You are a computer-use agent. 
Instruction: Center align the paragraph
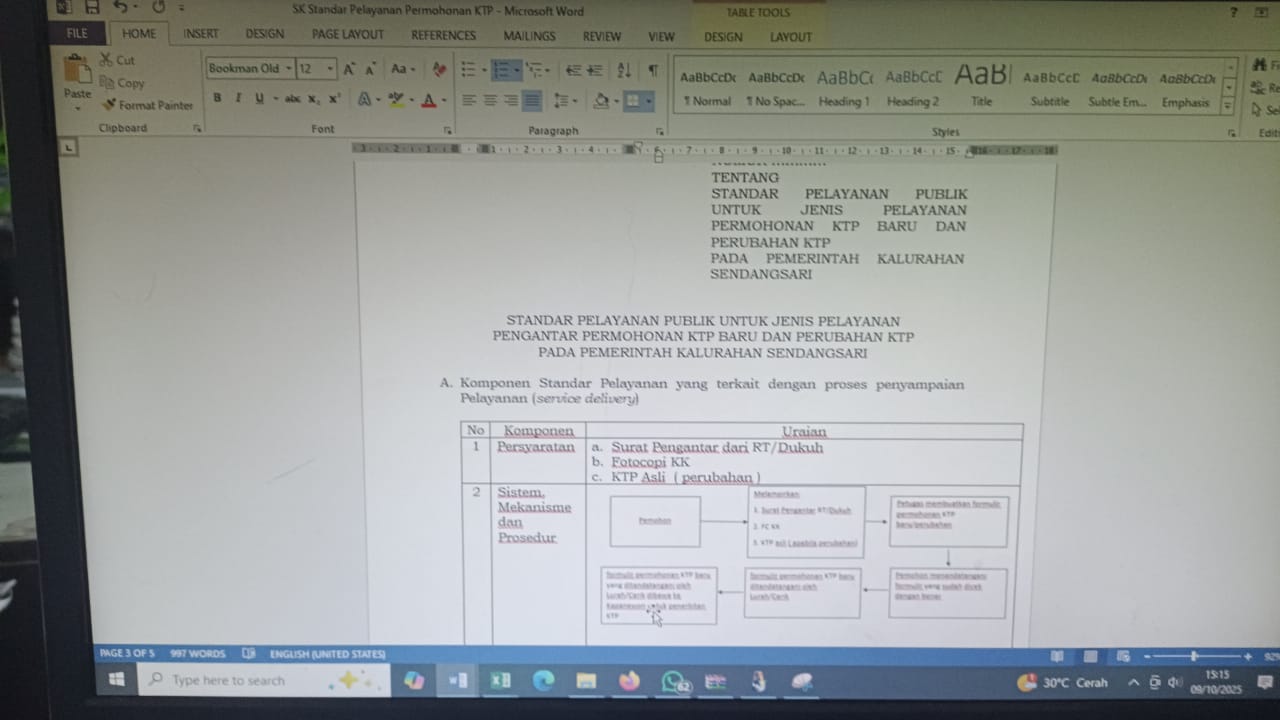(490, 100)
